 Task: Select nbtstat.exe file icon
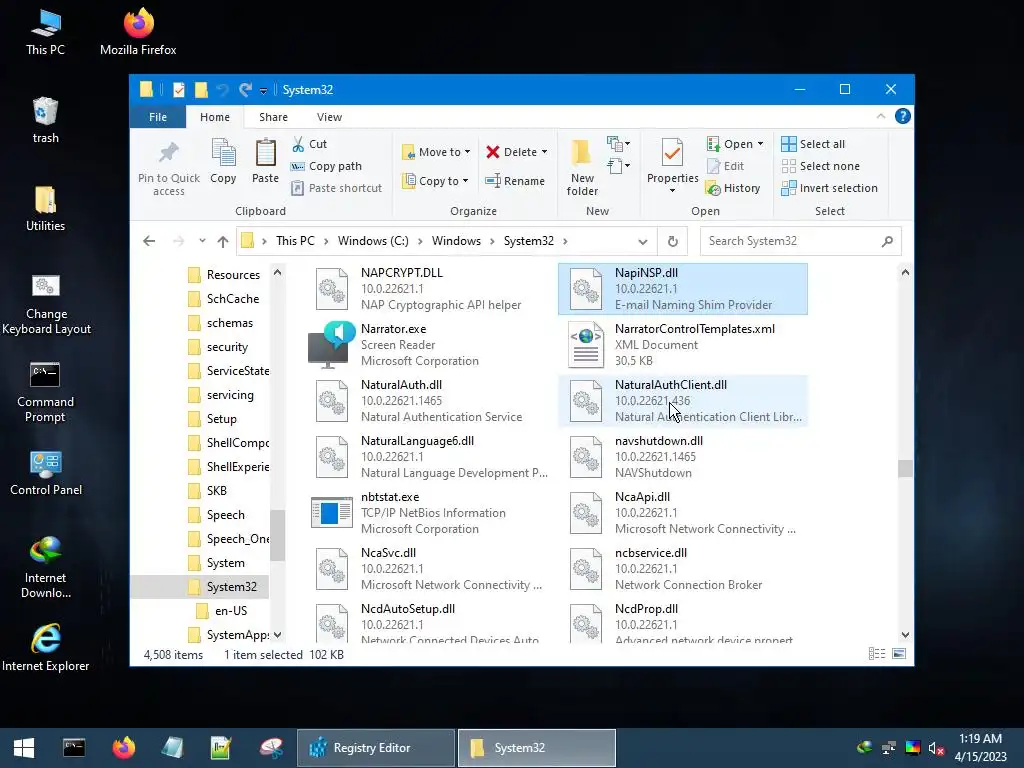(x=332, y=513)
